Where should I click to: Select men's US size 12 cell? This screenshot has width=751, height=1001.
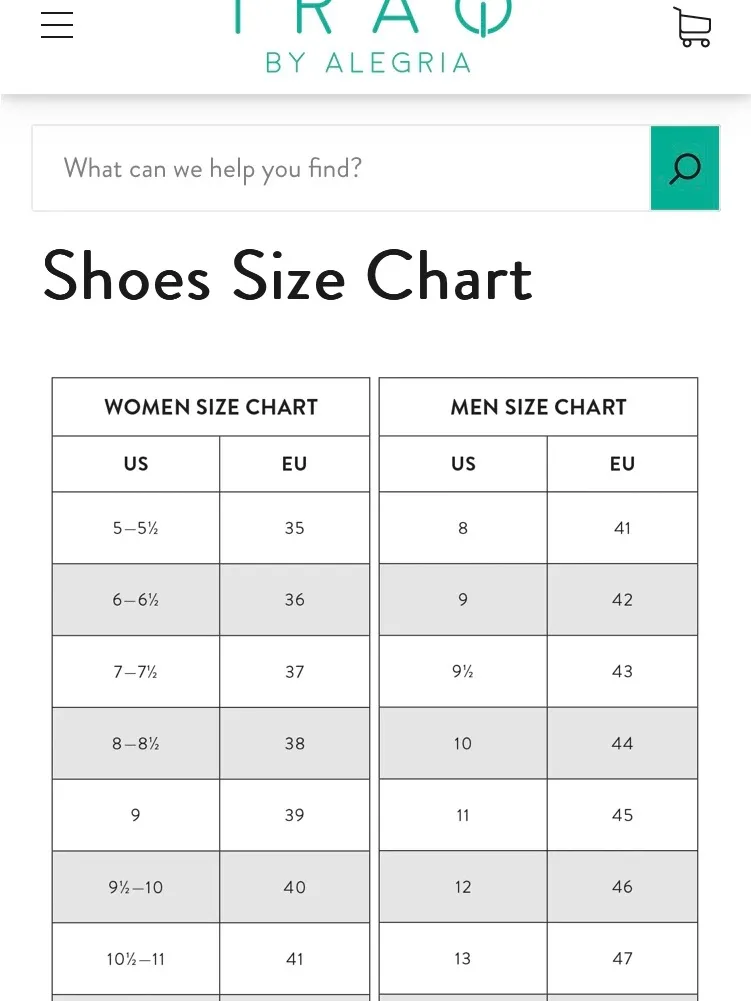click(x=463, y=887)
